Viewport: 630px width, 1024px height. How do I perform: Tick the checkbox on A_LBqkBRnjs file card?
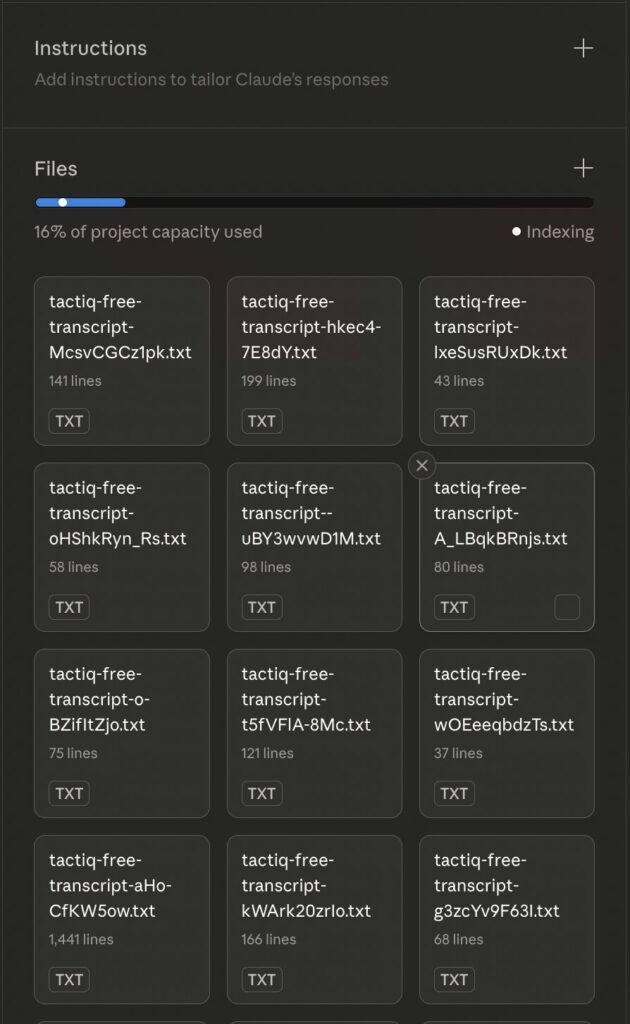click(567, 607)
